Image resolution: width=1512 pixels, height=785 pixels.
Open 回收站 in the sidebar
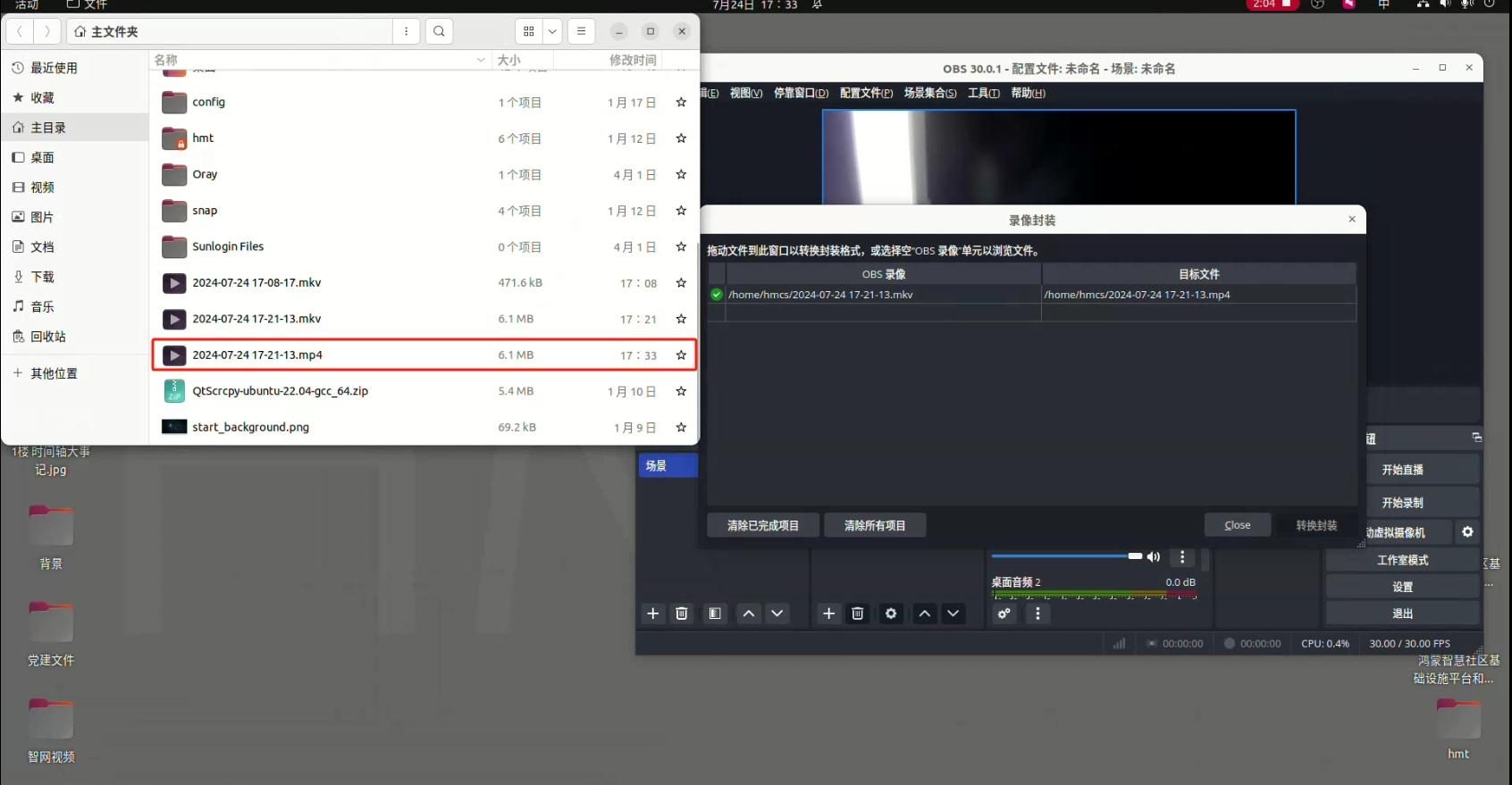tap(75, 337)
